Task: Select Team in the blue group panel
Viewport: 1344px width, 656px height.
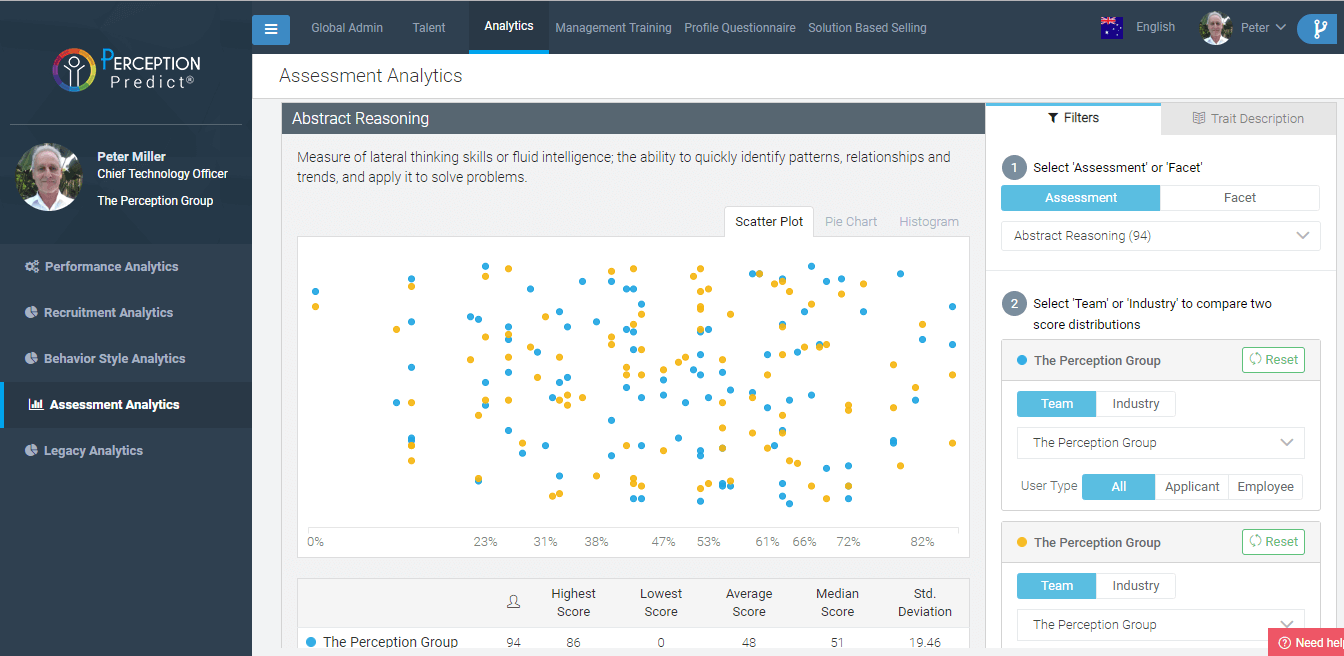Action: pyautogui.click(x=1057, y=404)
